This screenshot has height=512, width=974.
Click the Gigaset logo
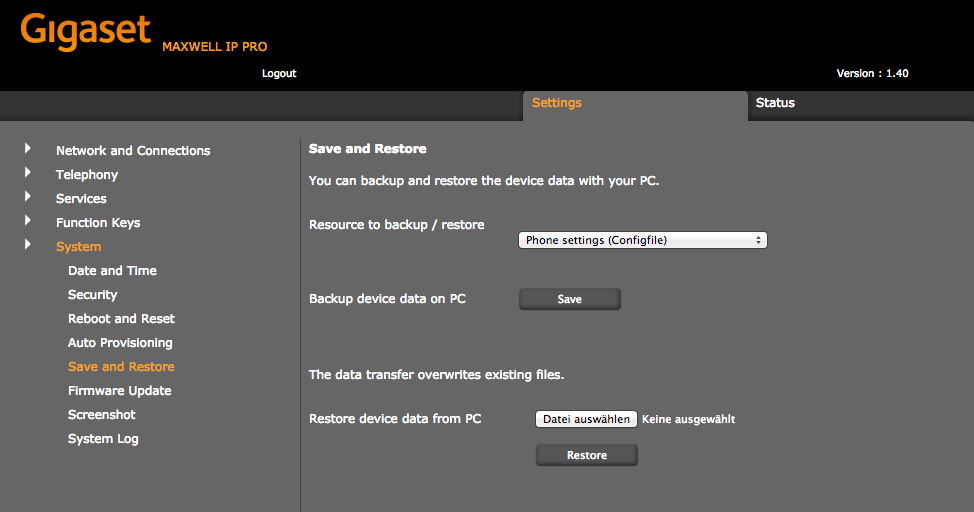point(86,32)
